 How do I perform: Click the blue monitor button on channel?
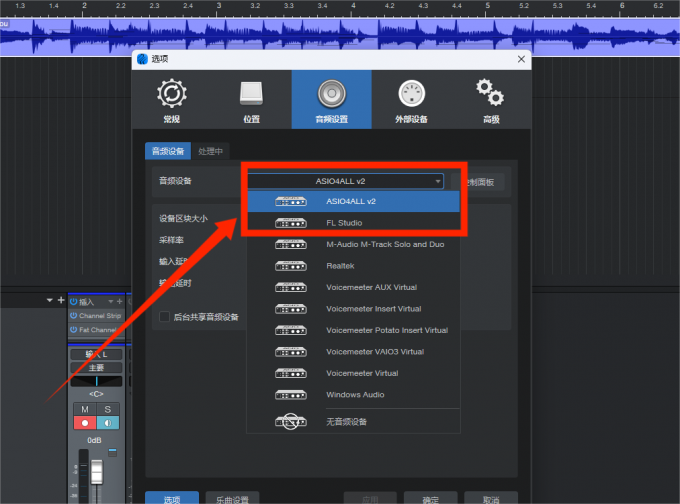coord(107,423)
